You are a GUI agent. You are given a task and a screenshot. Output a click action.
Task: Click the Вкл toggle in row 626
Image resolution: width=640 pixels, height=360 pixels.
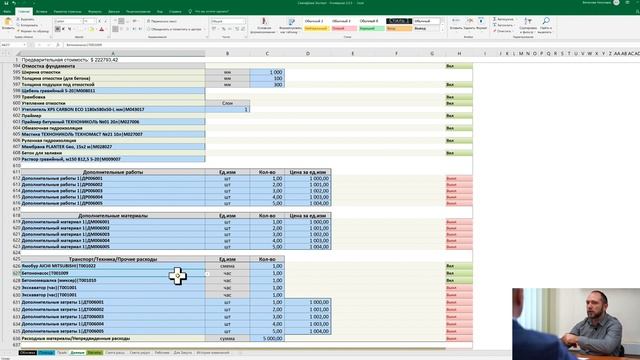(x=459, y=266)
